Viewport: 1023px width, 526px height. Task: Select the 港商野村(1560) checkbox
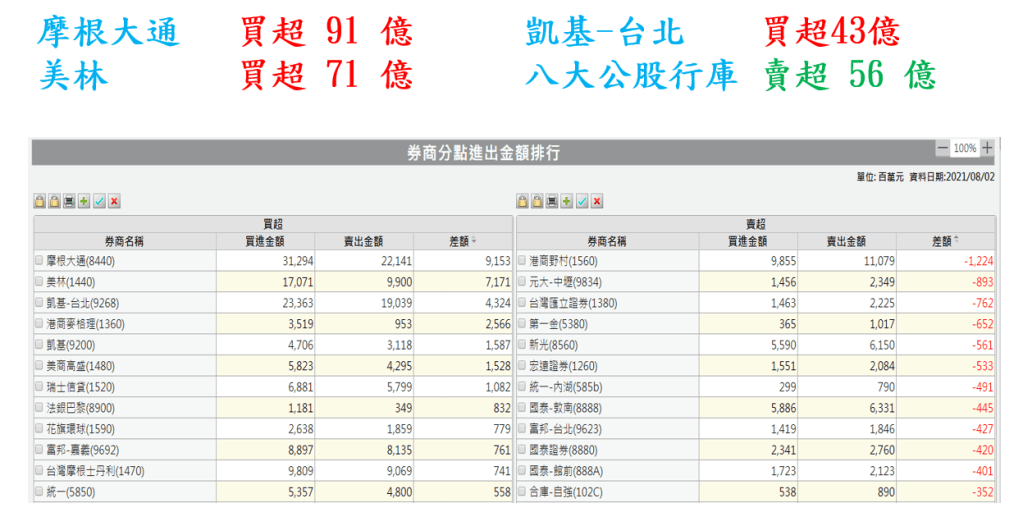click(x=521, y=261)
